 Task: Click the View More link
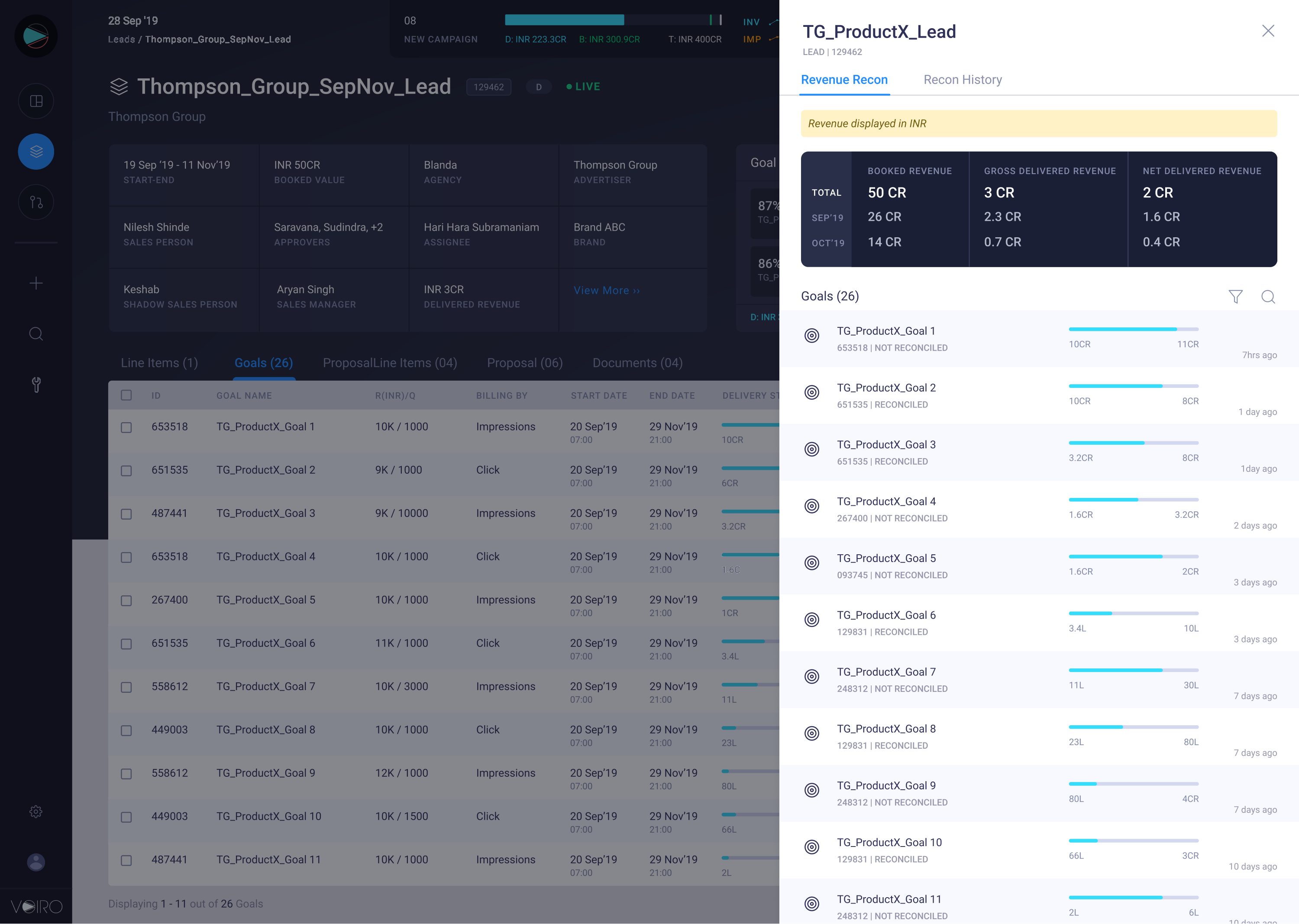[x=607, y=291]
